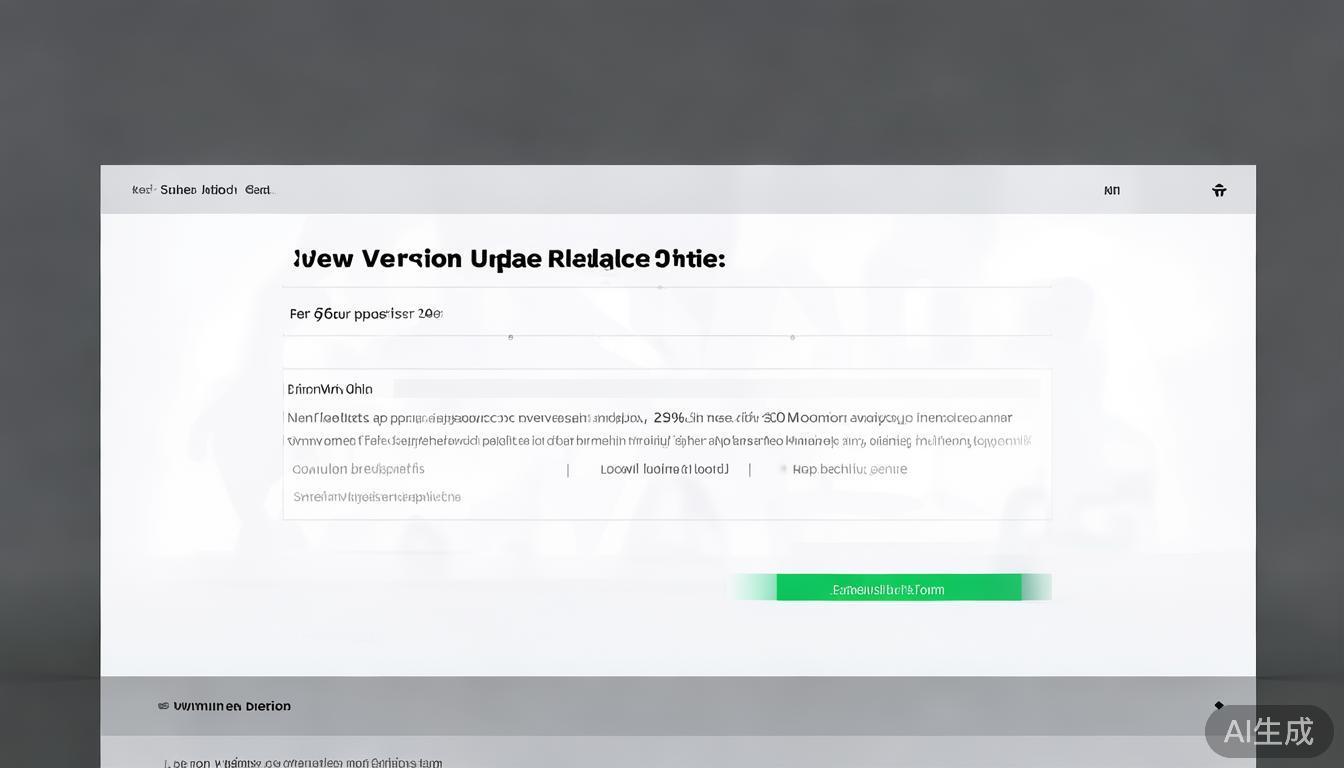Expand the faded "Srnelanvlygeisencepiichne" entry
This screenshot has width=1344, height=768.
coord(377,497)
